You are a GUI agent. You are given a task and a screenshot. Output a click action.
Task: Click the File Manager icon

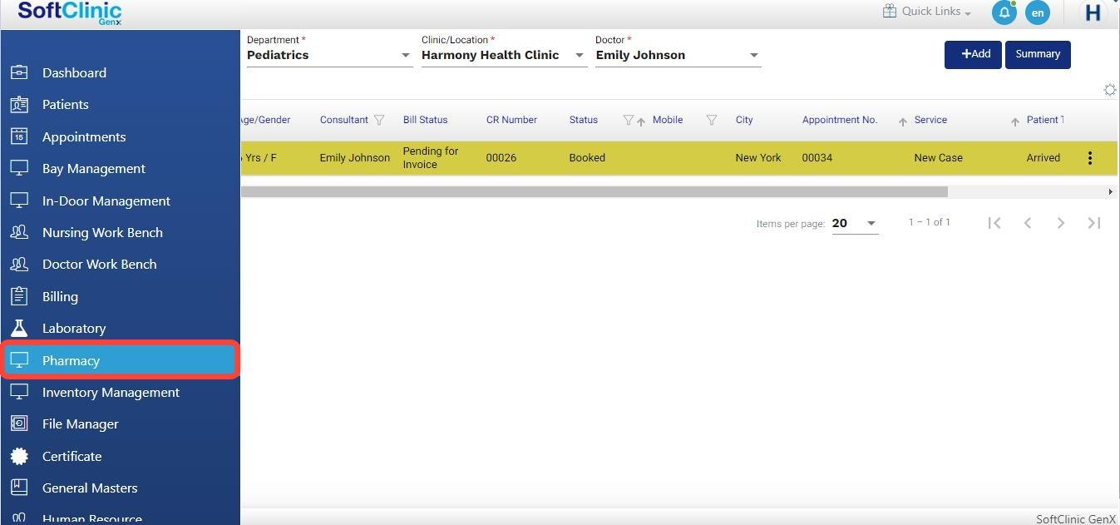(x=19, y=424)
